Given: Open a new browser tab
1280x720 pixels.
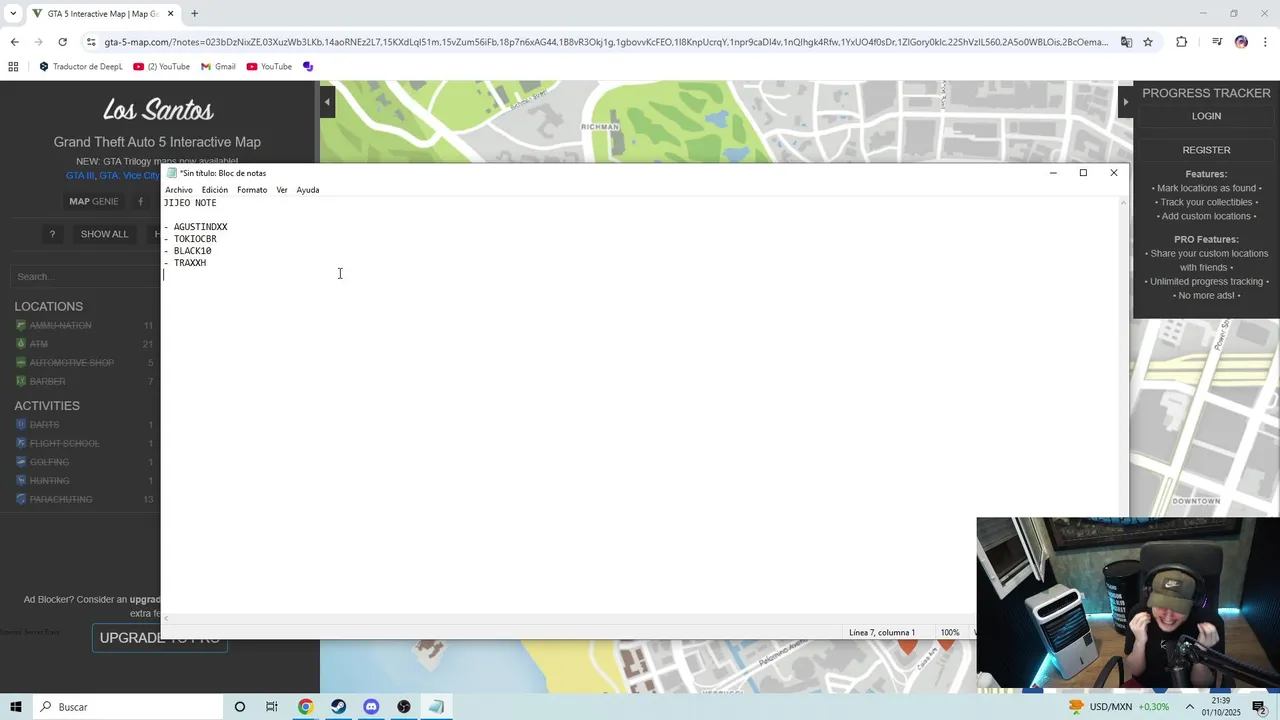Looking at the screenshot, I should [x=194, y=14].
